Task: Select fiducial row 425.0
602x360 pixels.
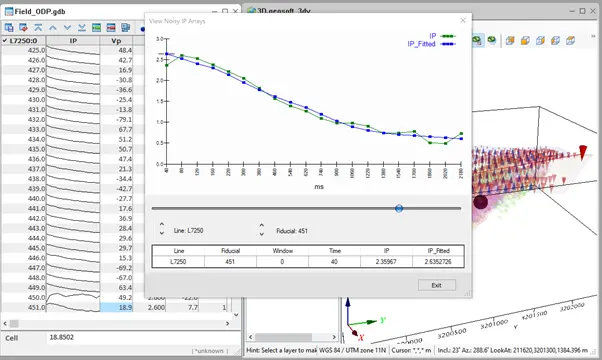Action: click(x=24, y=50)
